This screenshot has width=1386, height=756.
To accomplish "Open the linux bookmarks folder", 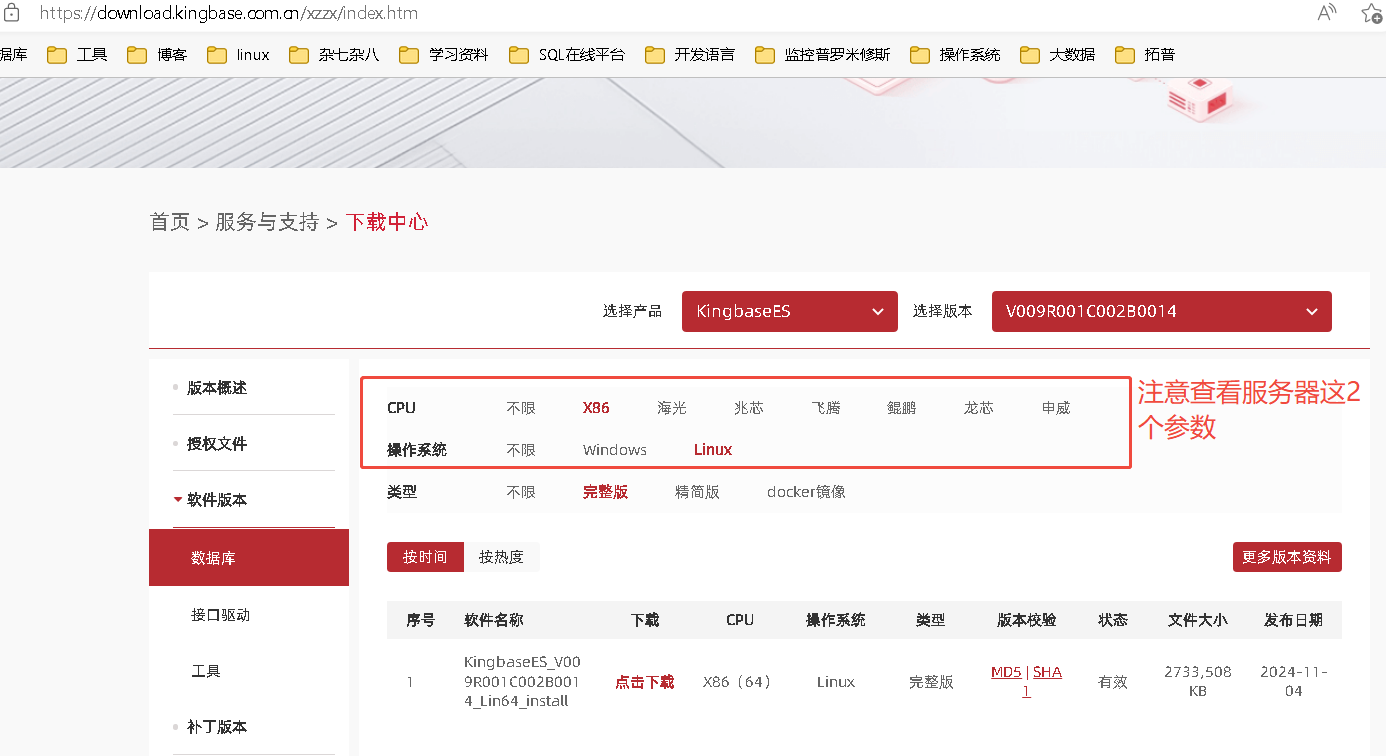I will point(239,55).
